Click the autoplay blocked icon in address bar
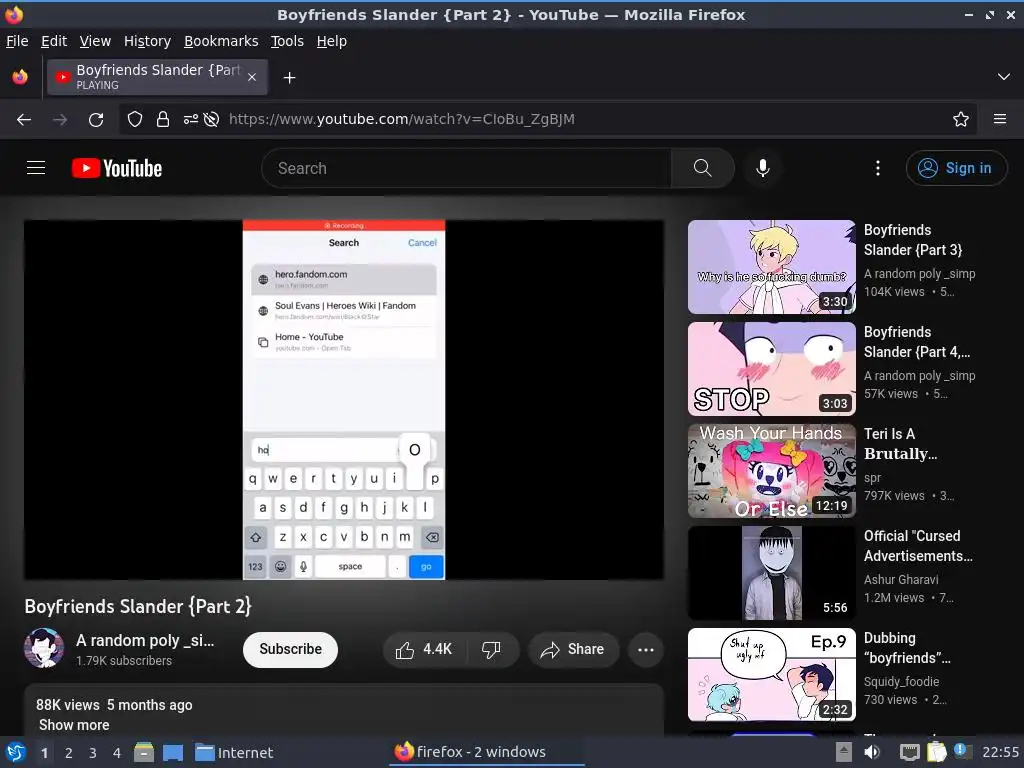The image size is (1024, 768). pos(211,120)
